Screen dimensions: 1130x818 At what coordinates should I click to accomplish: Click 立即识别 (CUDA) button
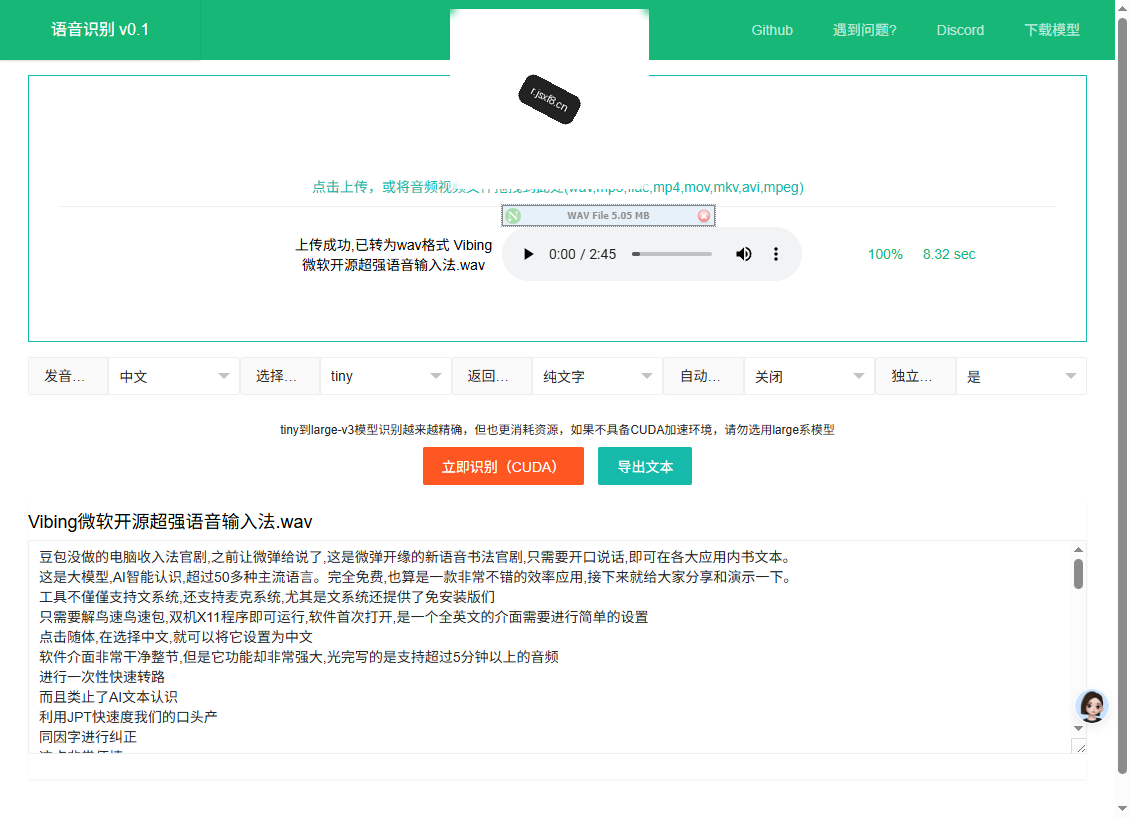click(x=503, y=466)
